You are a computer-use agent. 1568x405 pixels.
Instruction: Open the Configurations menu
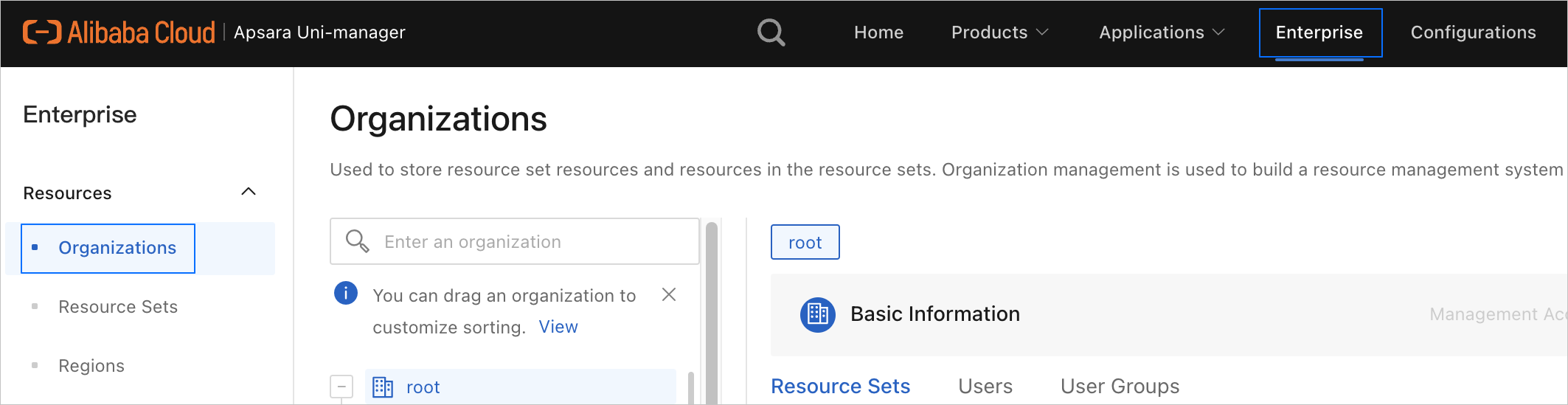[1473, 32]
